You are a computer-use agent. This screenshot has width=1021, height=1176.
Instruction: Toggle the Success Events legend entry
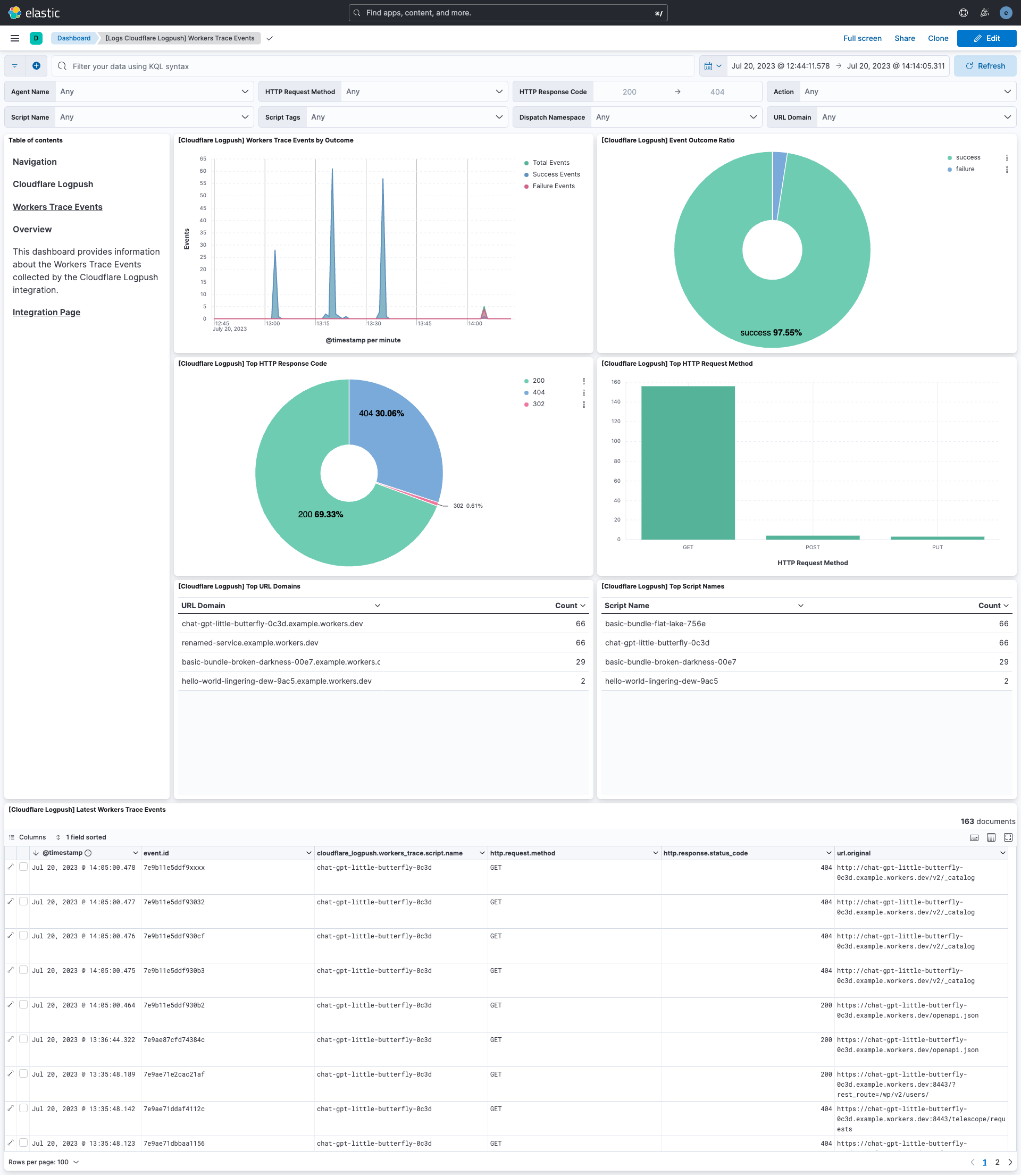coord(556,174)
